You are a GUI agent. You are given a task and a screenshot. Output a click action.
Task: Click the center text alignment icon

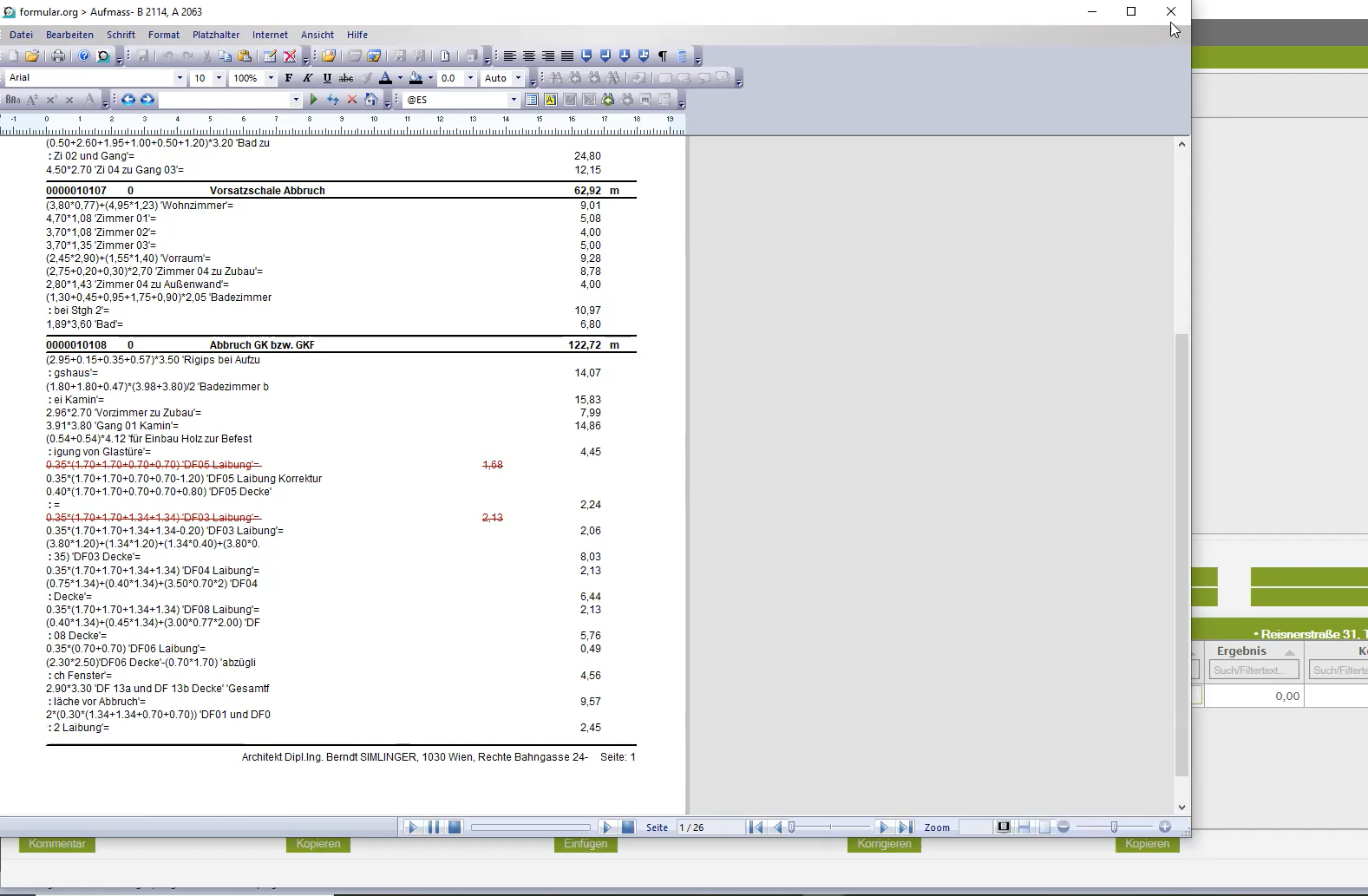coord(529,56)
